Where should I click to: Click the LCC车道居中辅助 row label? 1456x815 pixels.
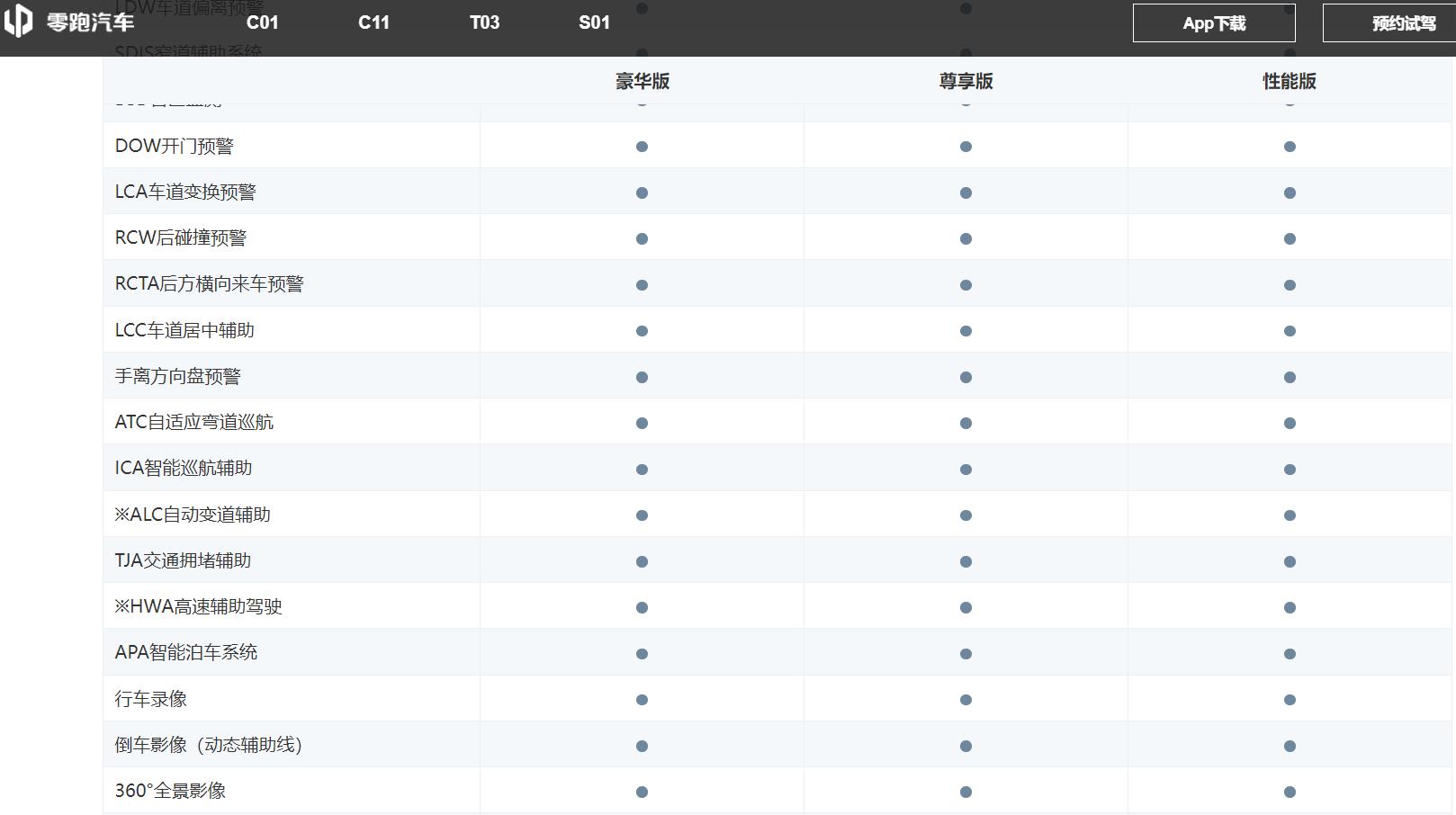point(184,330)
